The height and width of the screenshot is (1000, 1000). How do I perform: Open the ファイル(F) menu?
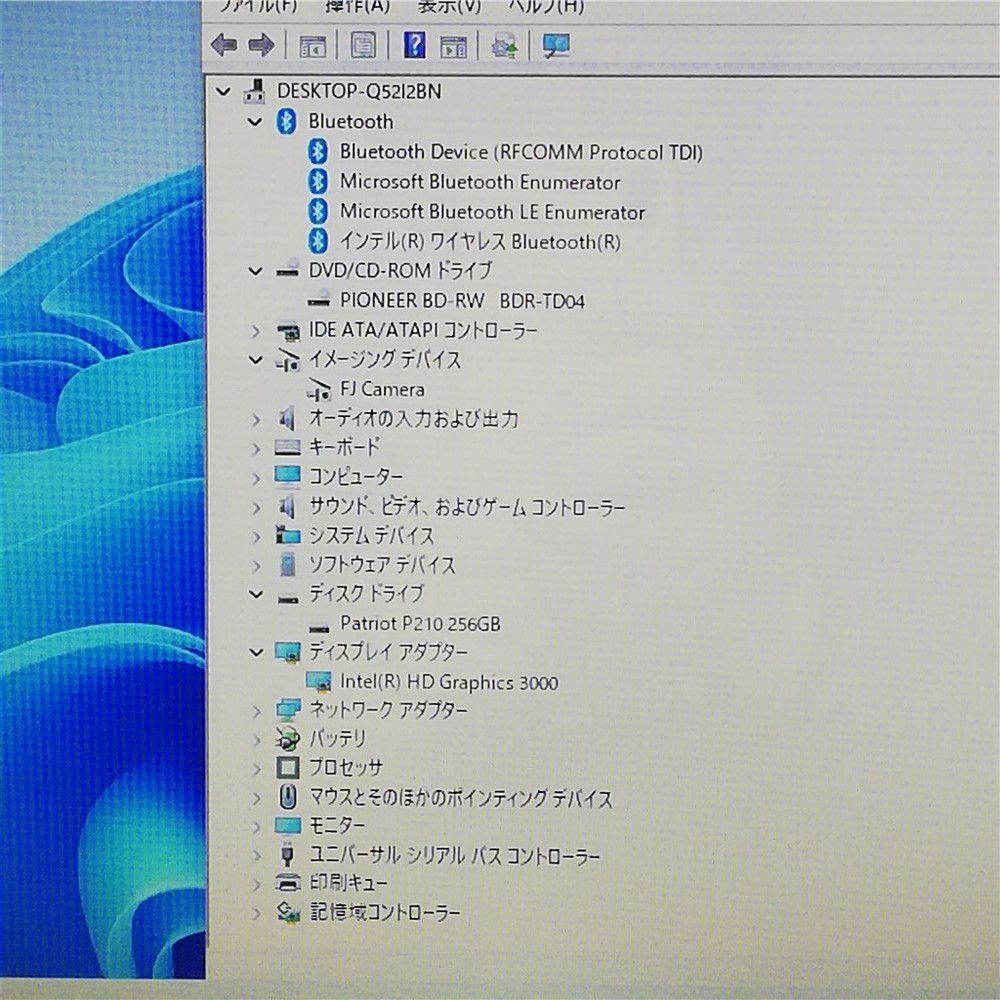(258, 6)
